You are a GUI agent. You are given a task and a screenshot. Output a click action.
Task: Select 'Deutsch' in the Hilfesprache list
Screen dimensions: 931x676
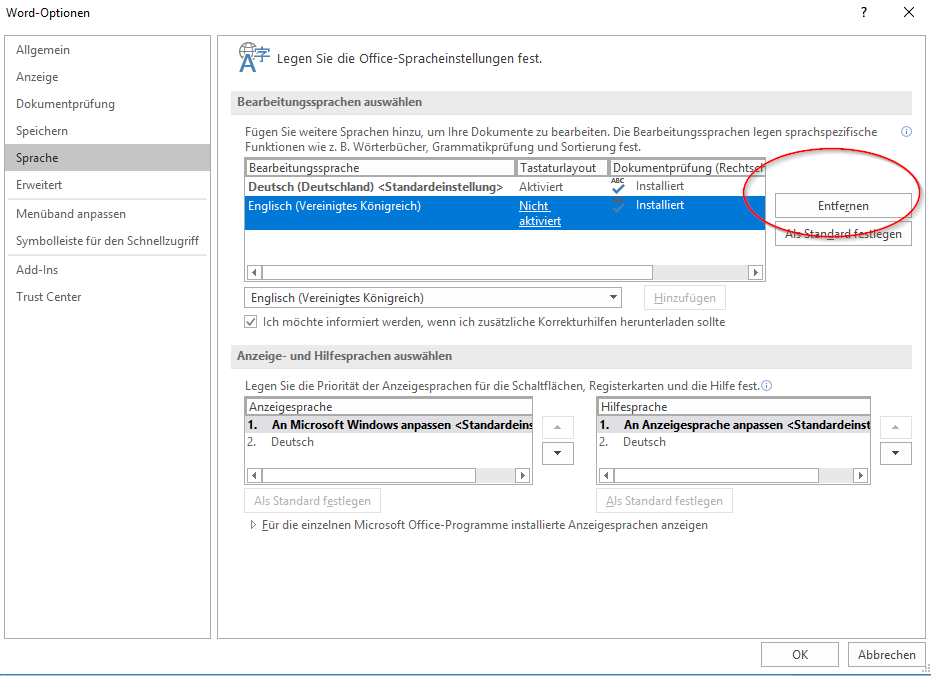coord(733,442)
